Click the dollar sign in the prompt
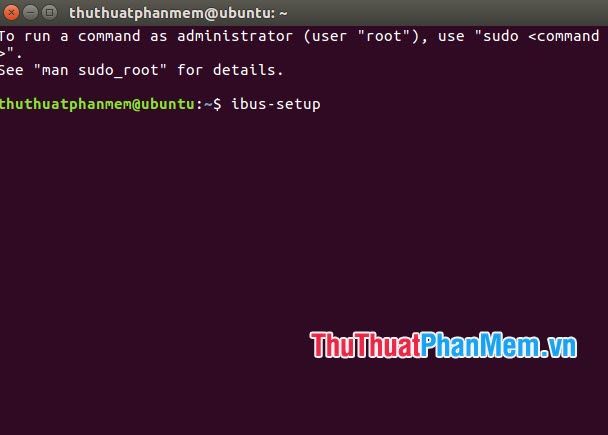This screenshot has height=435, width=608. (217, 104)
